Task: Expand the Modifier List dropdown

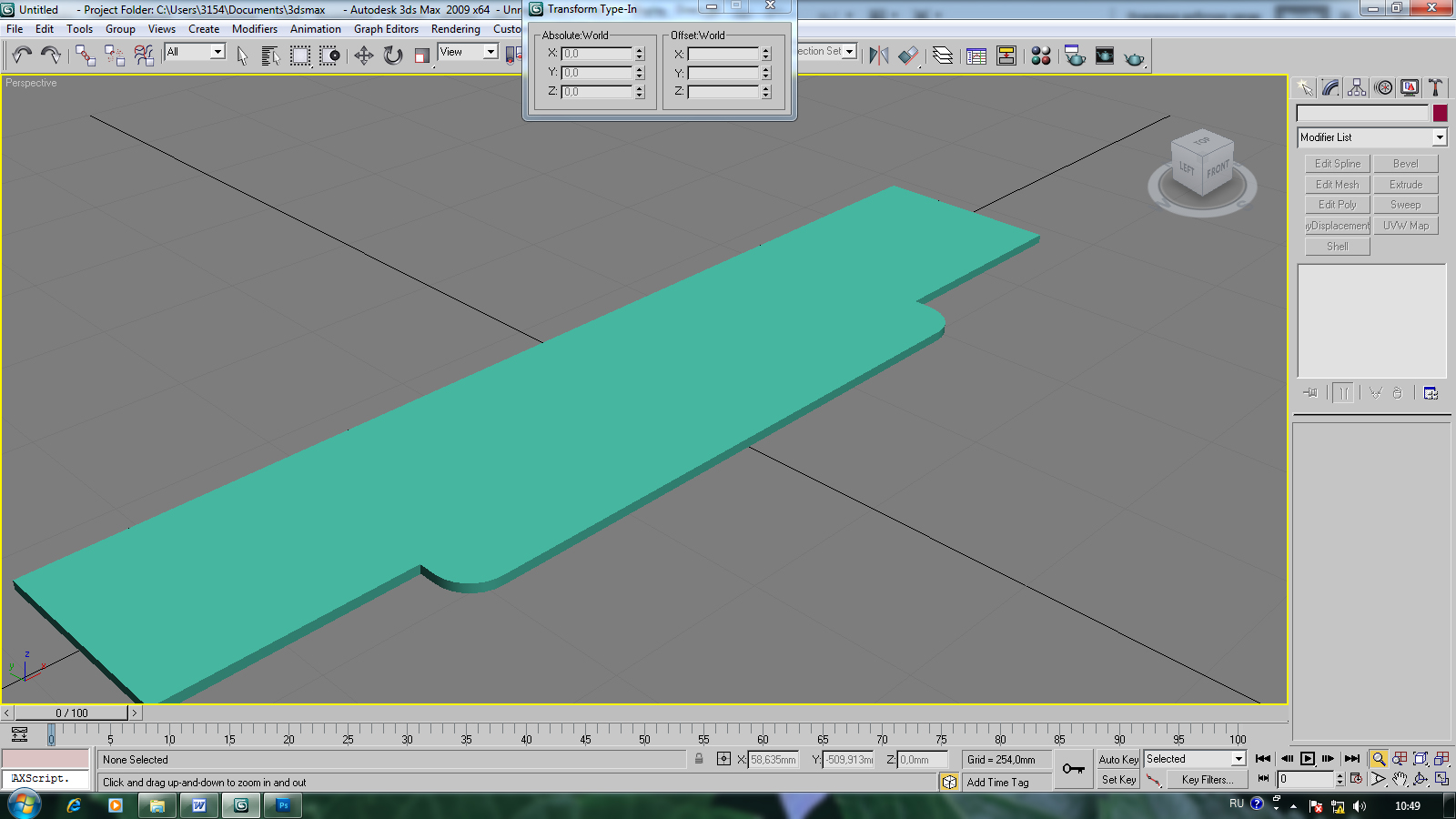Action: click(x=1439, y=137)
